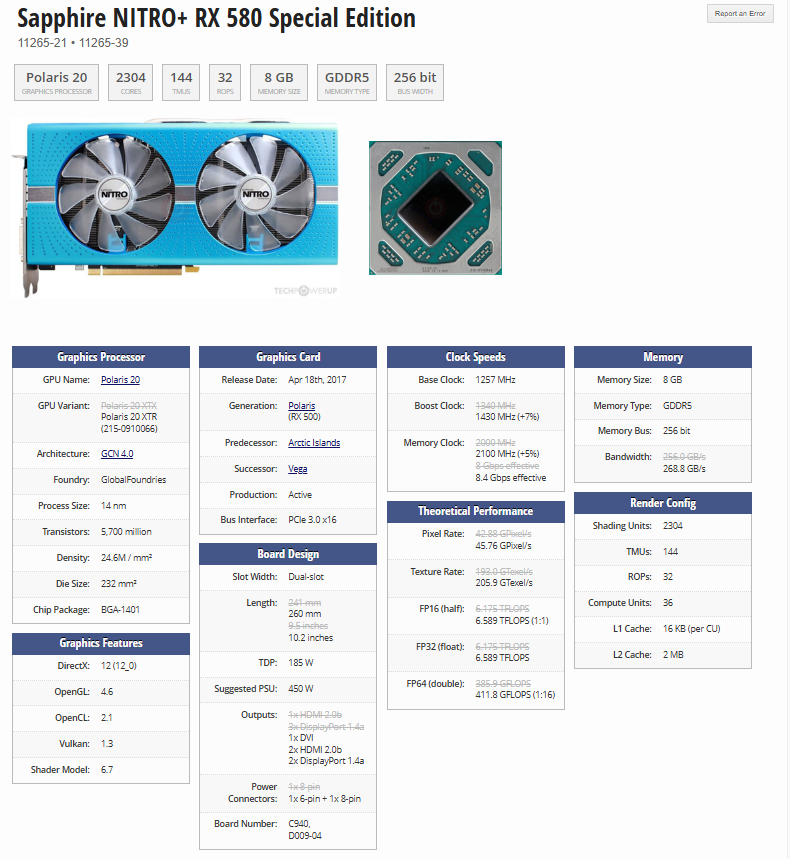This screenshot has width=790, height=859.
Task: Follow the GCN 4.0 architecture link
Action: click(x=117, y=454)
